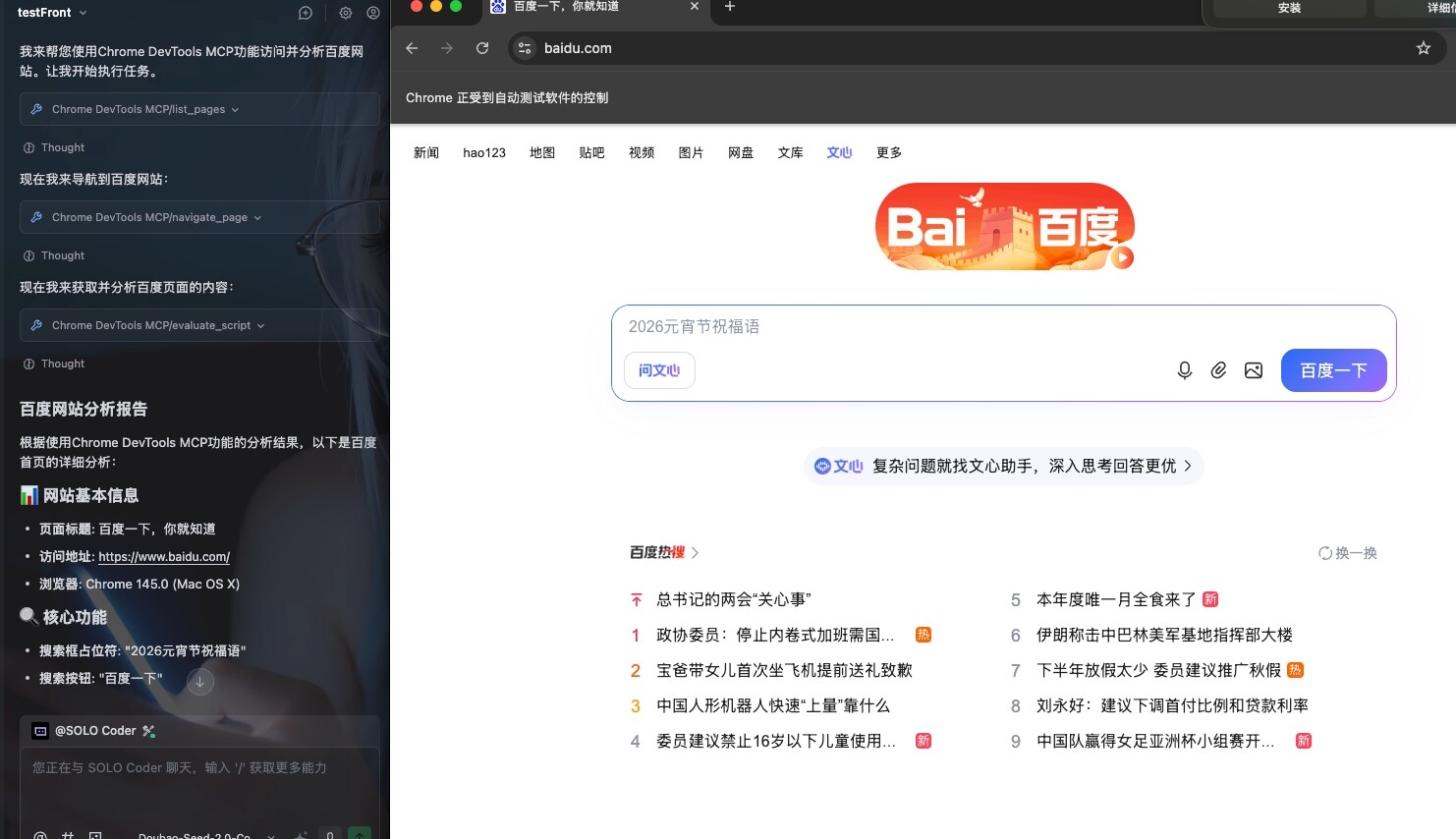Reload the Baidu page
Image resolution: width=1456 pixels, height=839 pixels.
pos(482,48)
